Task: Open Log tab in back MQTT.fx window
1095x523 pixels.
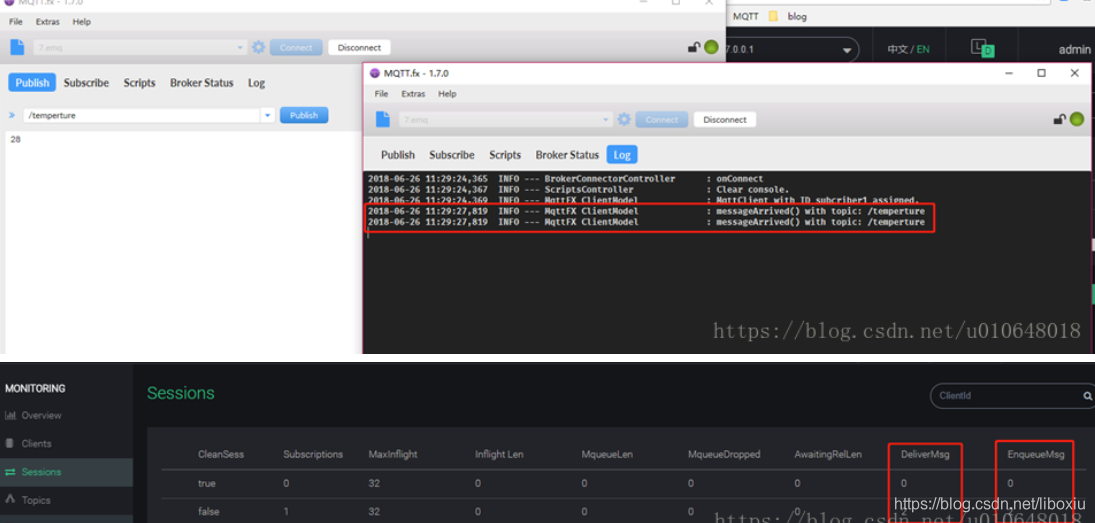Action: click(x=256, y=82)
